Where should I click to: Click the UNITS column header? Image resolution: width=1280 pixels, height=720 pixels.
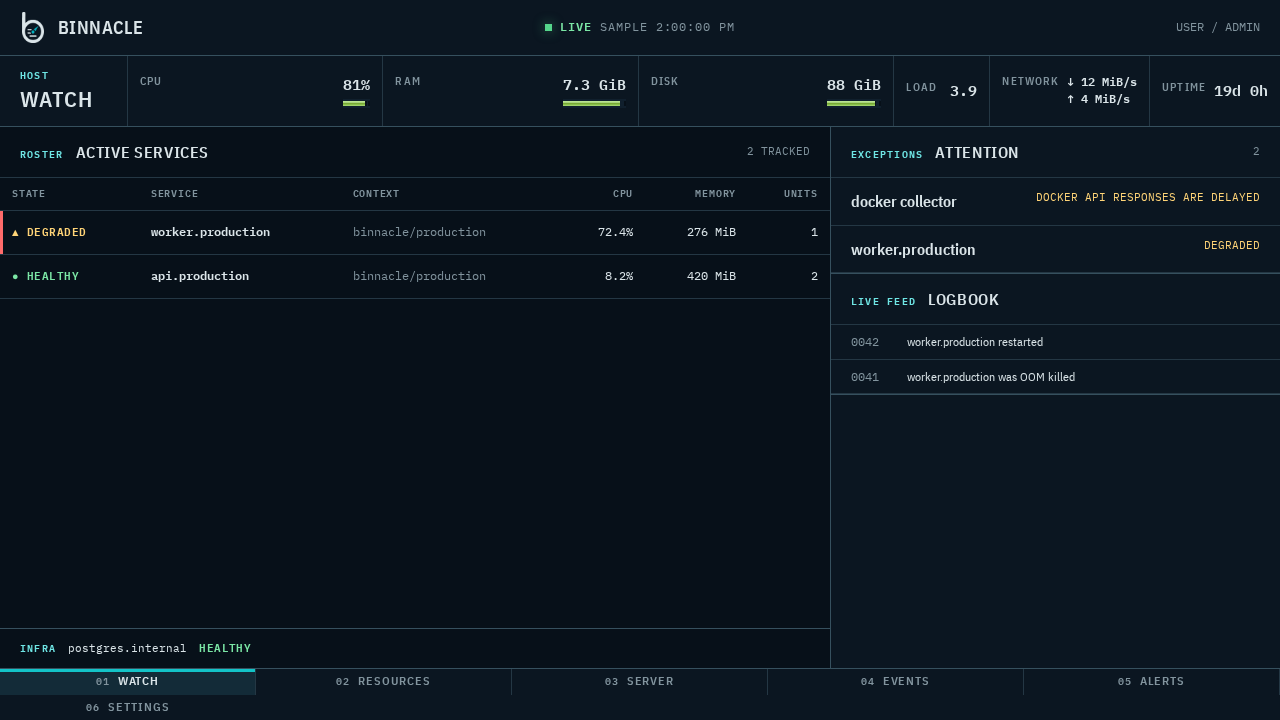tap(801, 194)
